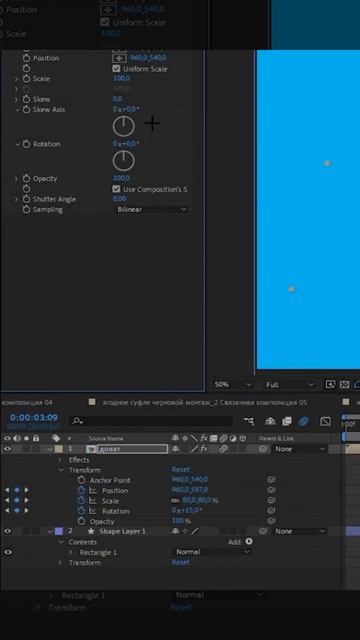Toggle Sampling stopwatch
The width and height of the screenshot is (360, 640).
click(x=27, y=209)
